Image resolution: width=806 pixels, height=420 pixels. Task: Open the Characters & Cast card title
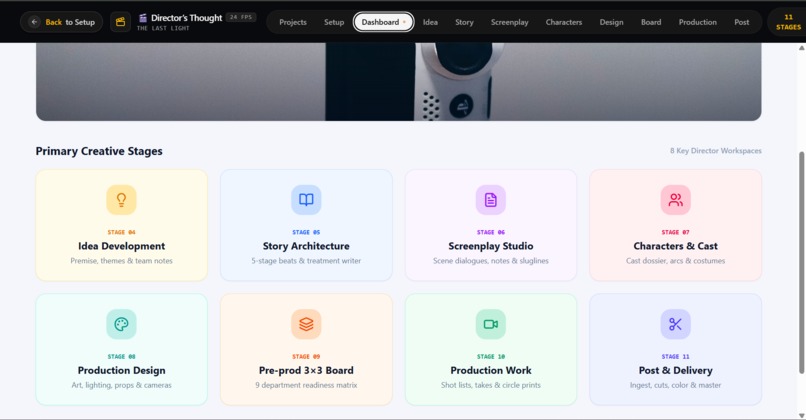(675, 246)
